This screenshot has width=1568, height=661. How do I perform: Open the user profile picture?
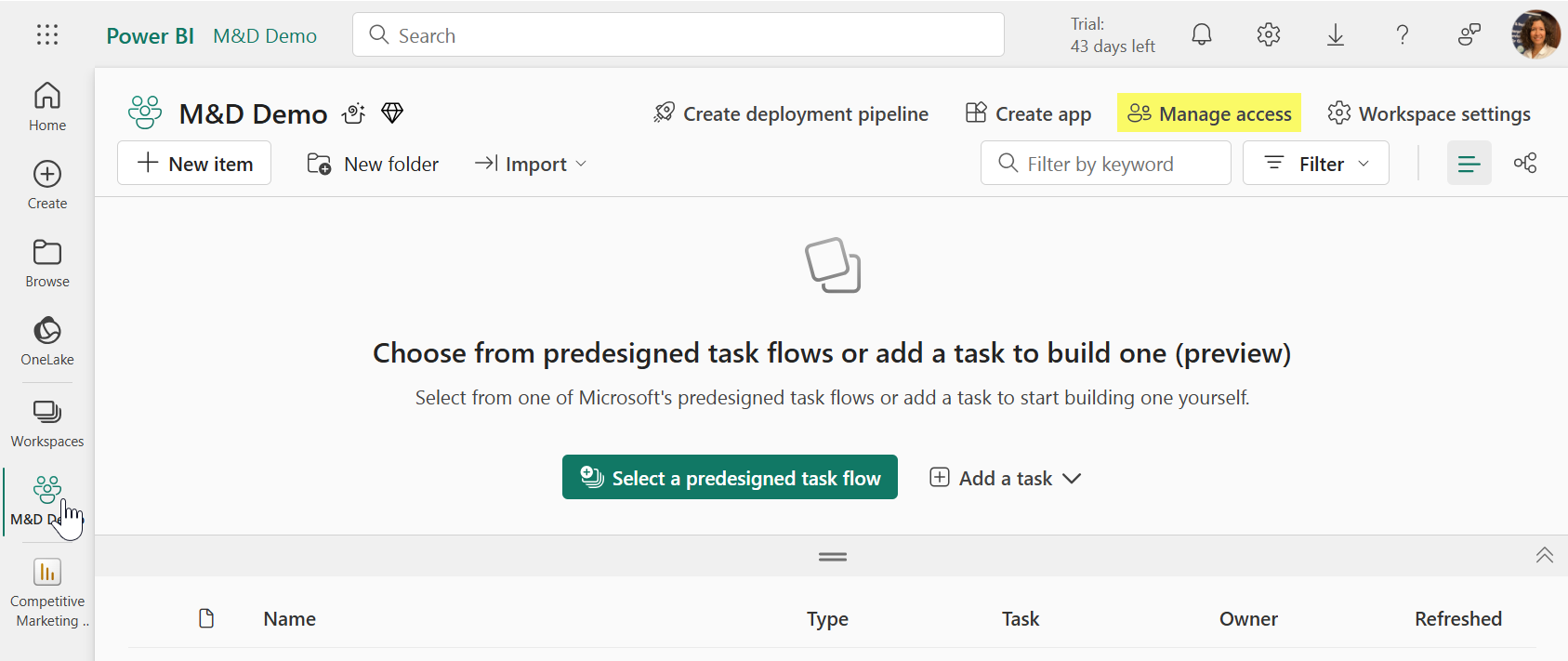point(1535,34)
